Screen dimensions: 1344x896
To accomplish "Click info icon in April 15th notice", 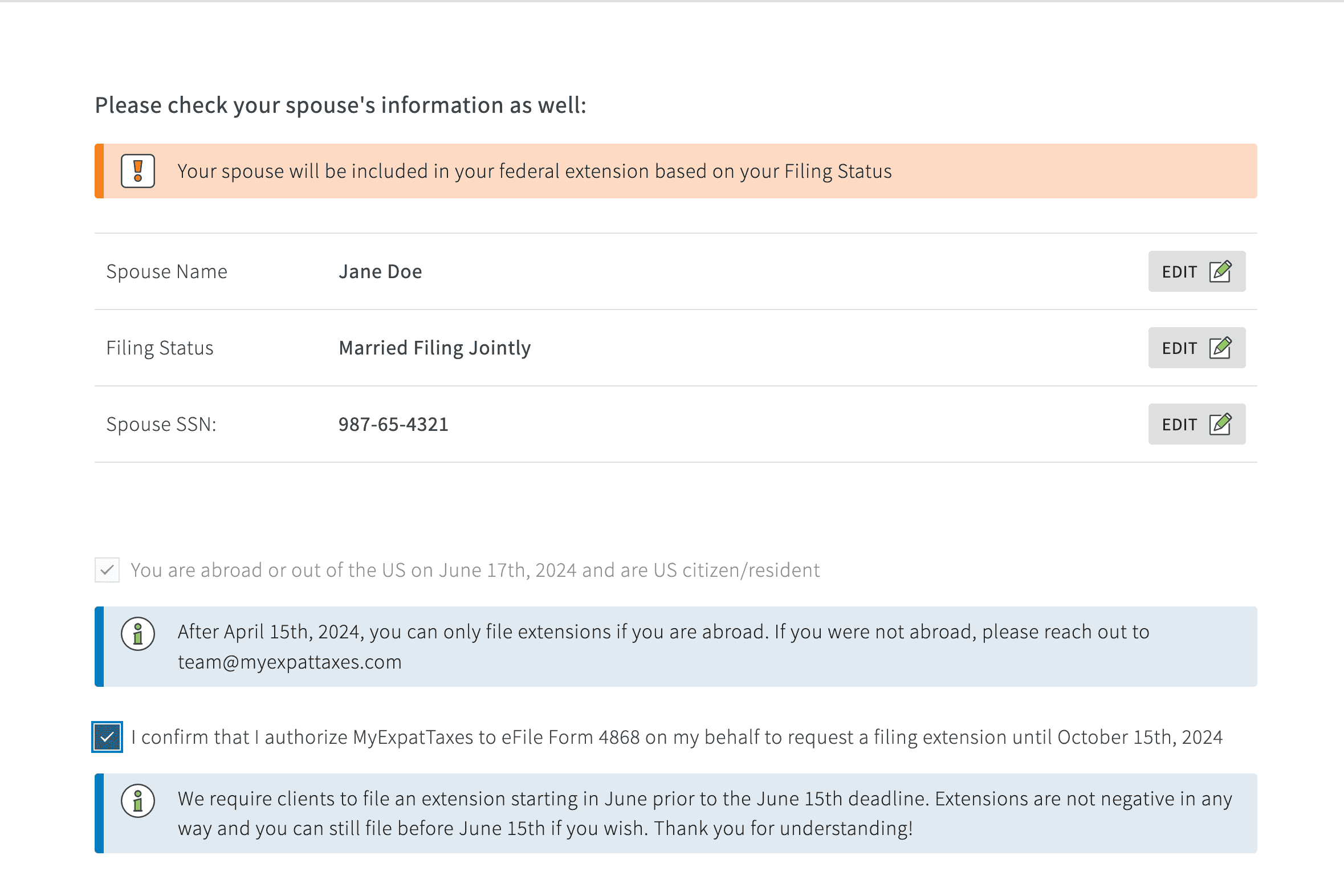I will coord(138,634).
